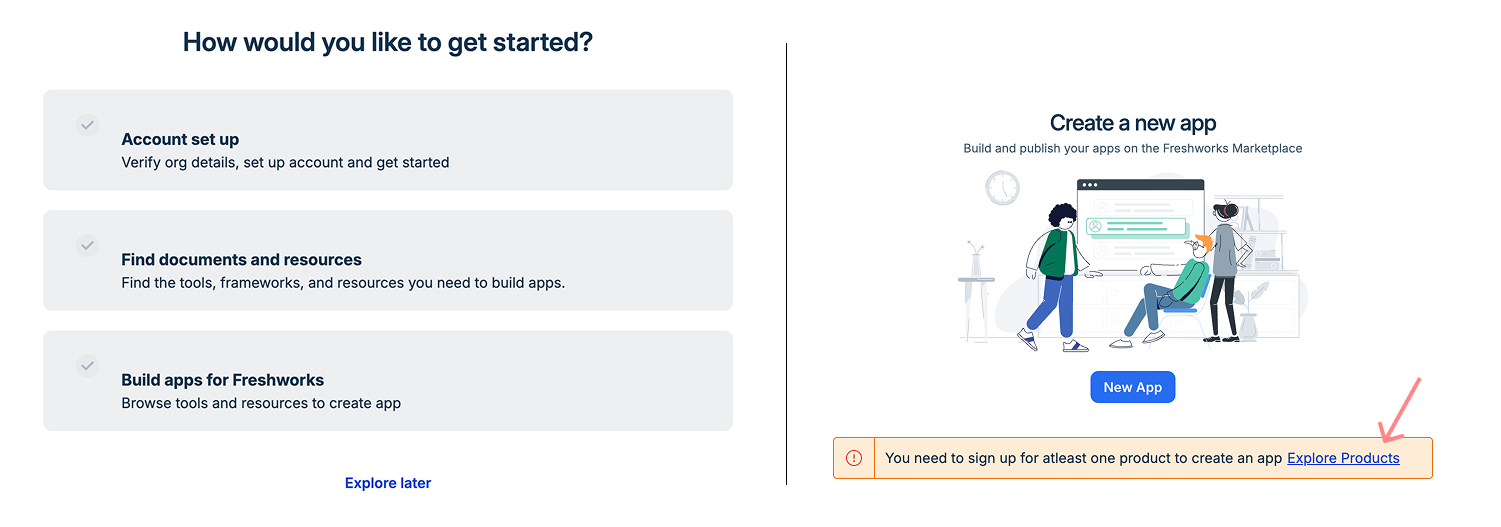Click the Explore later link

(x=388, y=483)
